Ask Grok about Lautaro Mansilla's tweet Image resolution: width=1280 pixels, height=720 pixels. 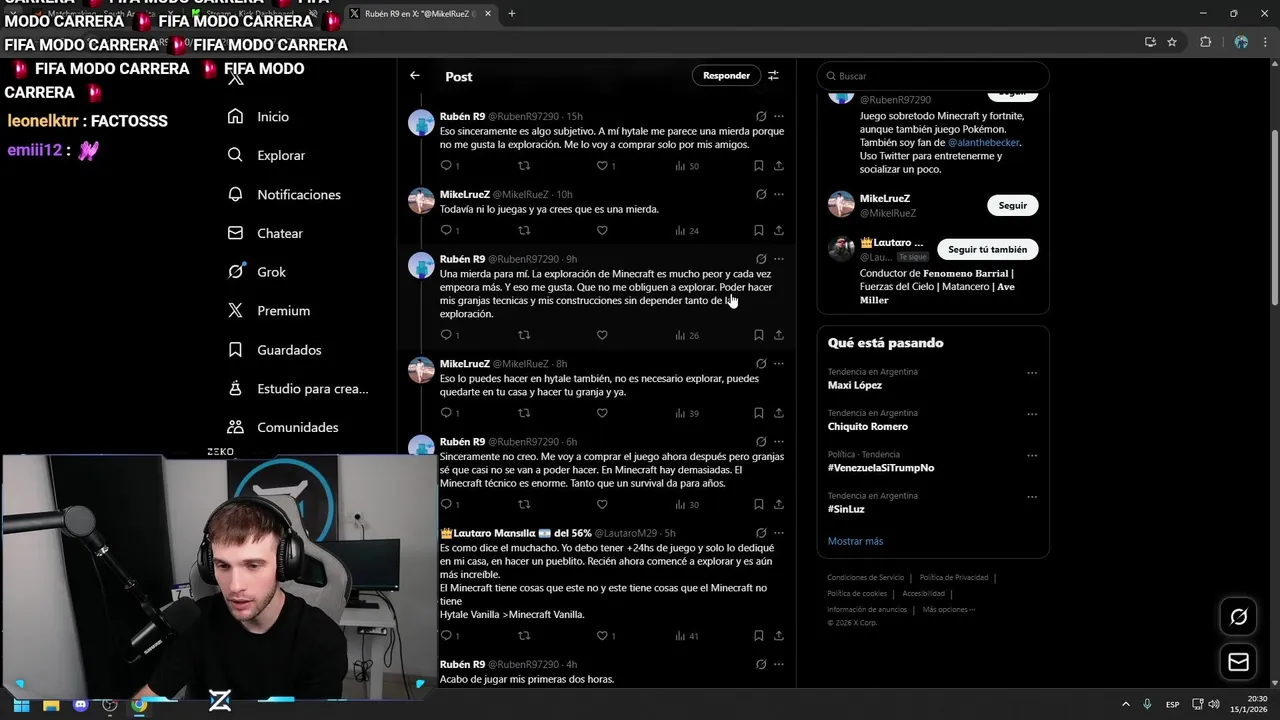pyautogui.click(x=761, y=533)
